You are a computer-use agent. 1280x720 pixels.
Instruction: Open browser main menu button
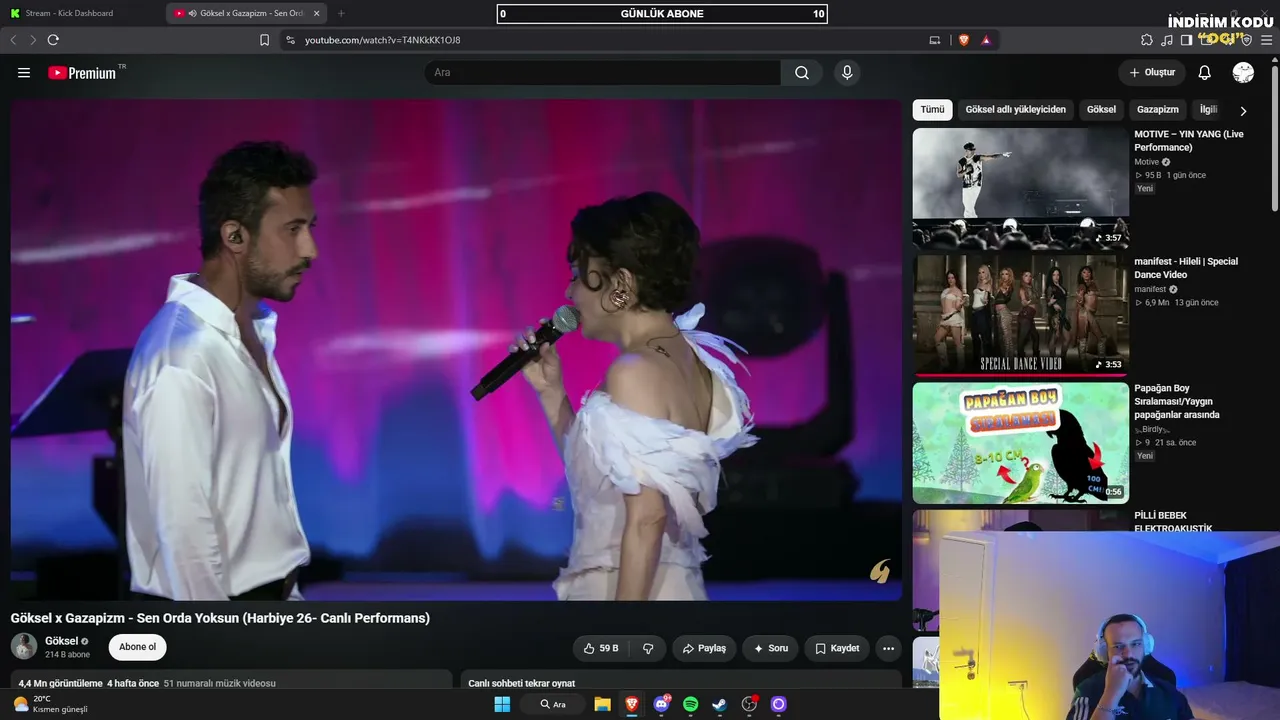point(1267,40)
